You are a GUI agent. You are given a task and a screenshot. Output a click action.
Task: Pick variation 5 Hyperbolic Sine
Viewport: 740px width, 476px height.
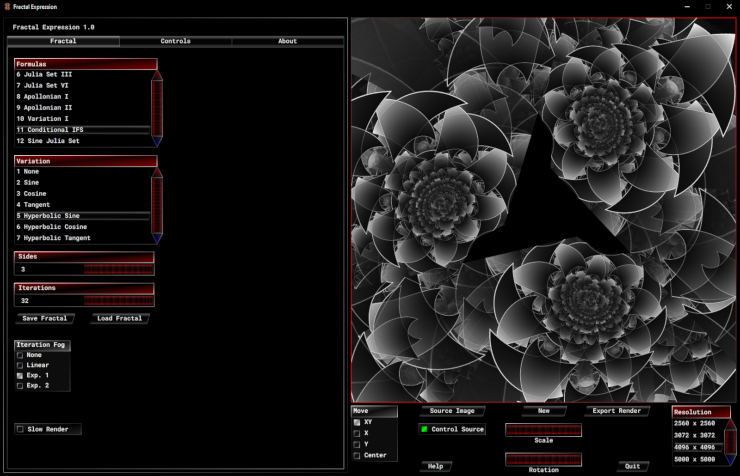click(83, 216)
